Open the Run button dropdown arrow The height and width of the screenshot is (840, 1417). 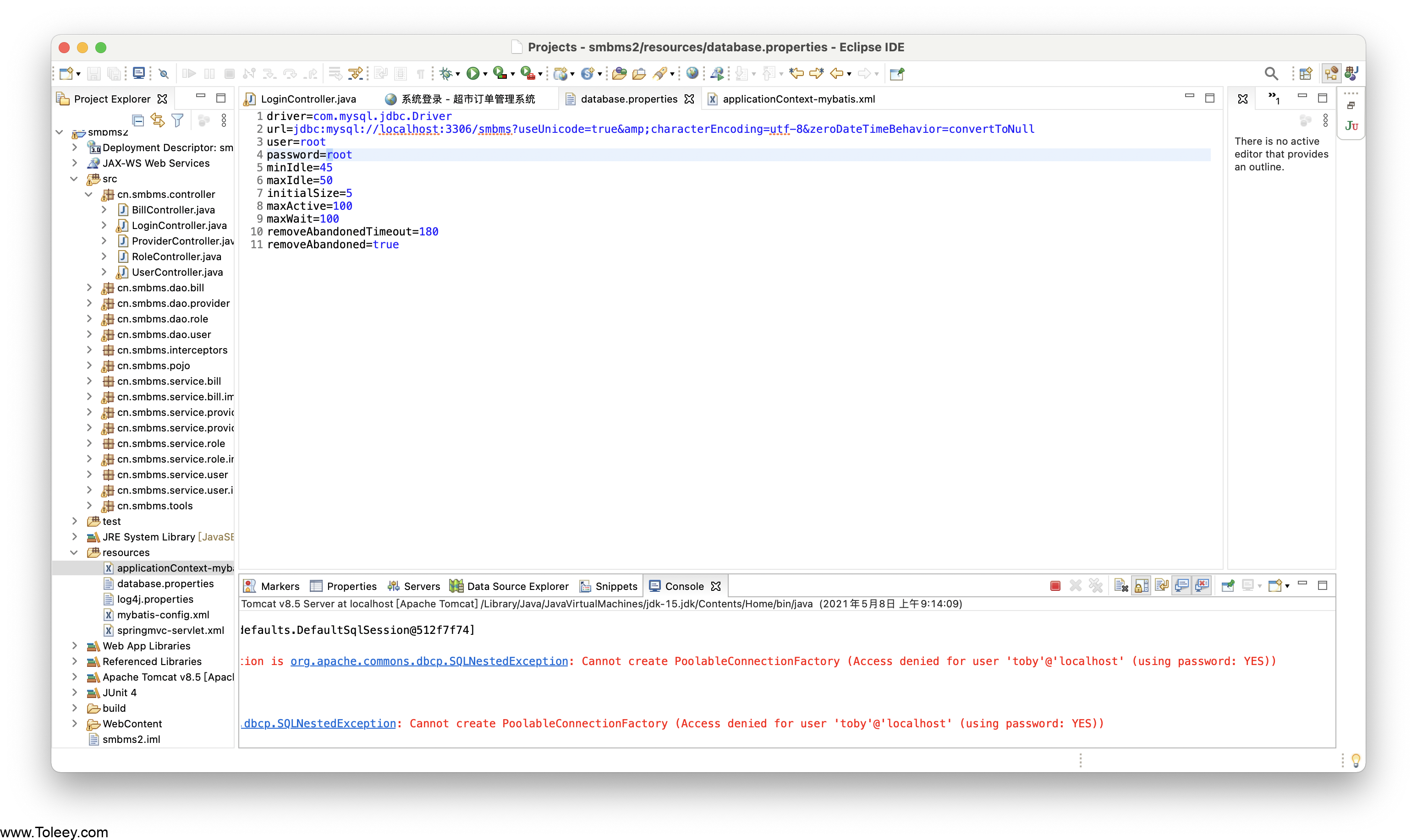(485, 74)
